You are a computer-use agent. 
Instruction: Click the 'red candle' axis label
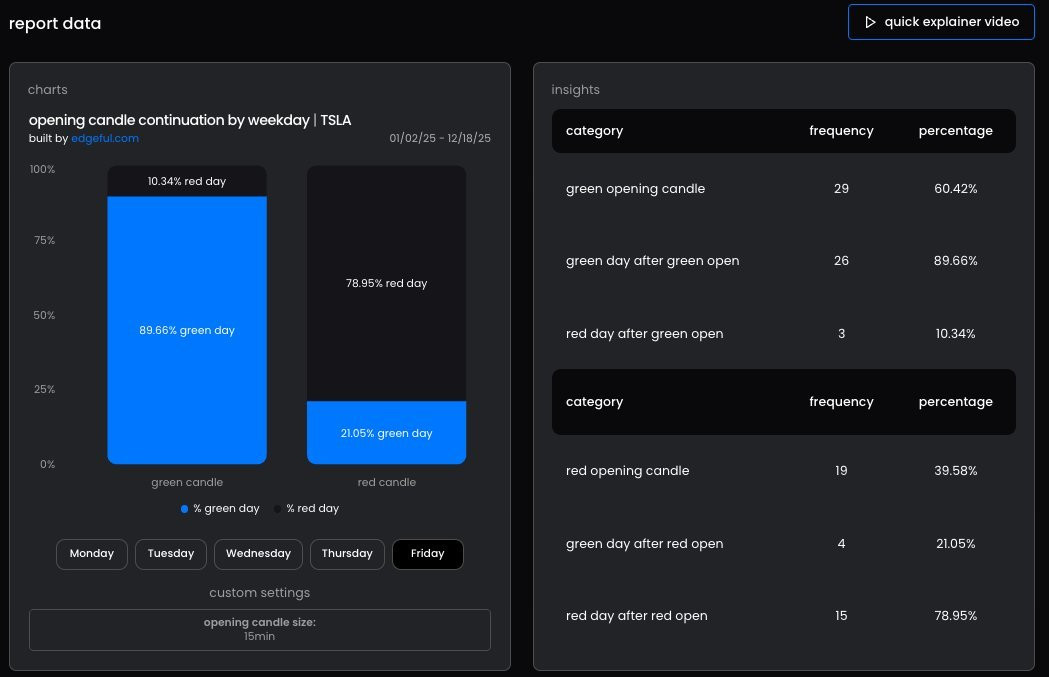pyautogui.click(x=387, y=482)
